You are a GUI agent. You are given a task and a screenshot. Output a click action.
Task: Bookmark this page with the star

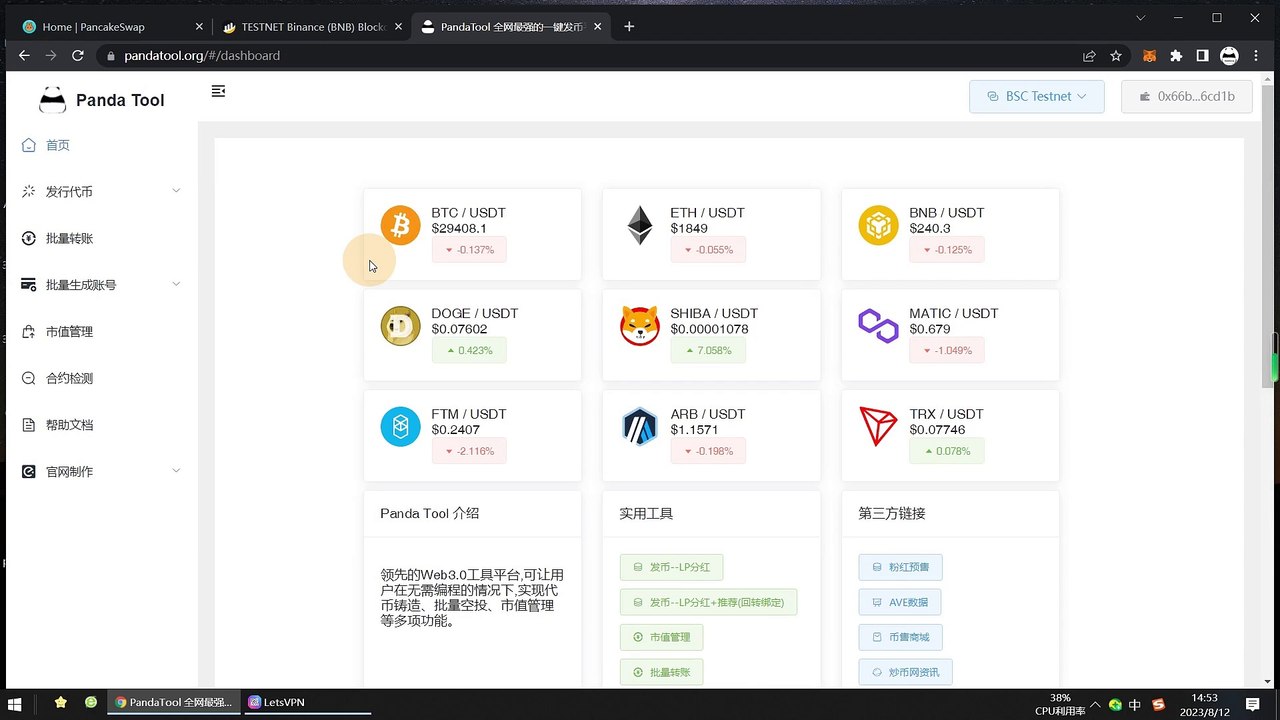[1116, 56]
